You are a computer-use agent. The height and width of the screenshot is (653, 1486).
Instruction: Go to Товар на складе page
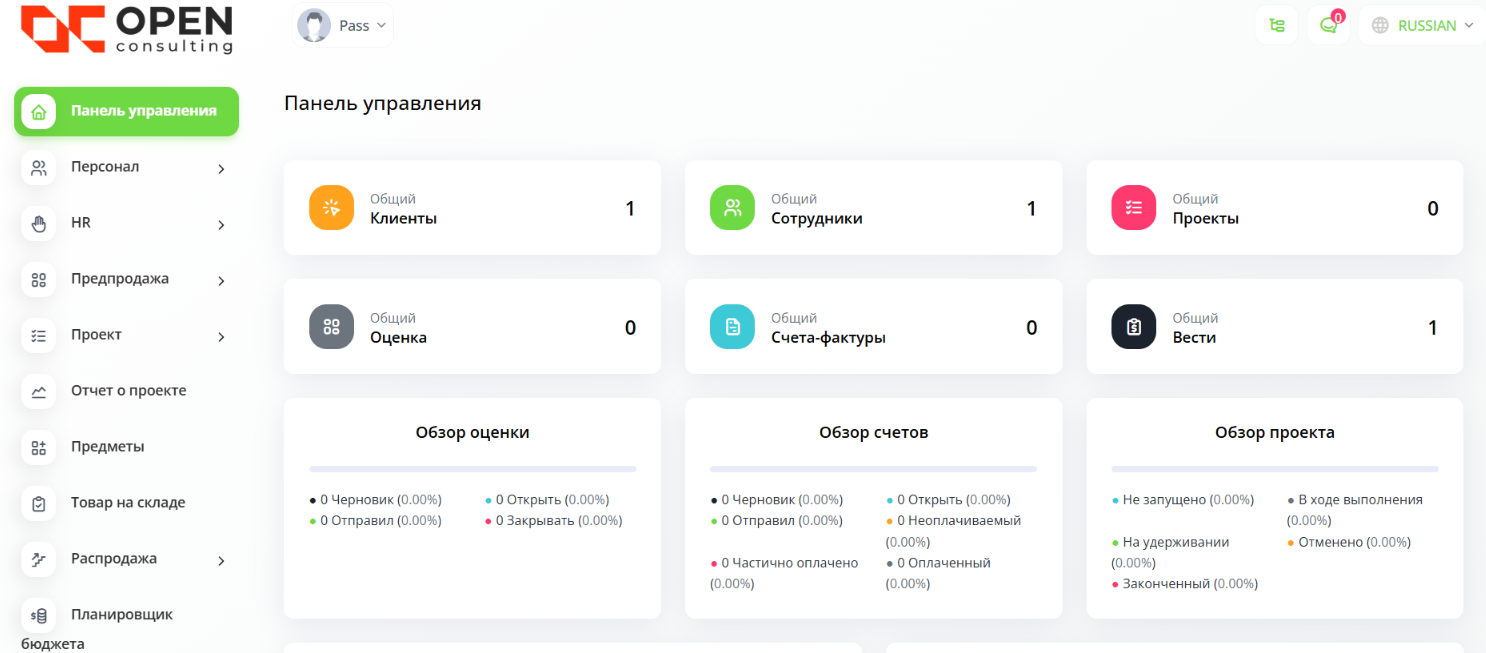127,503
